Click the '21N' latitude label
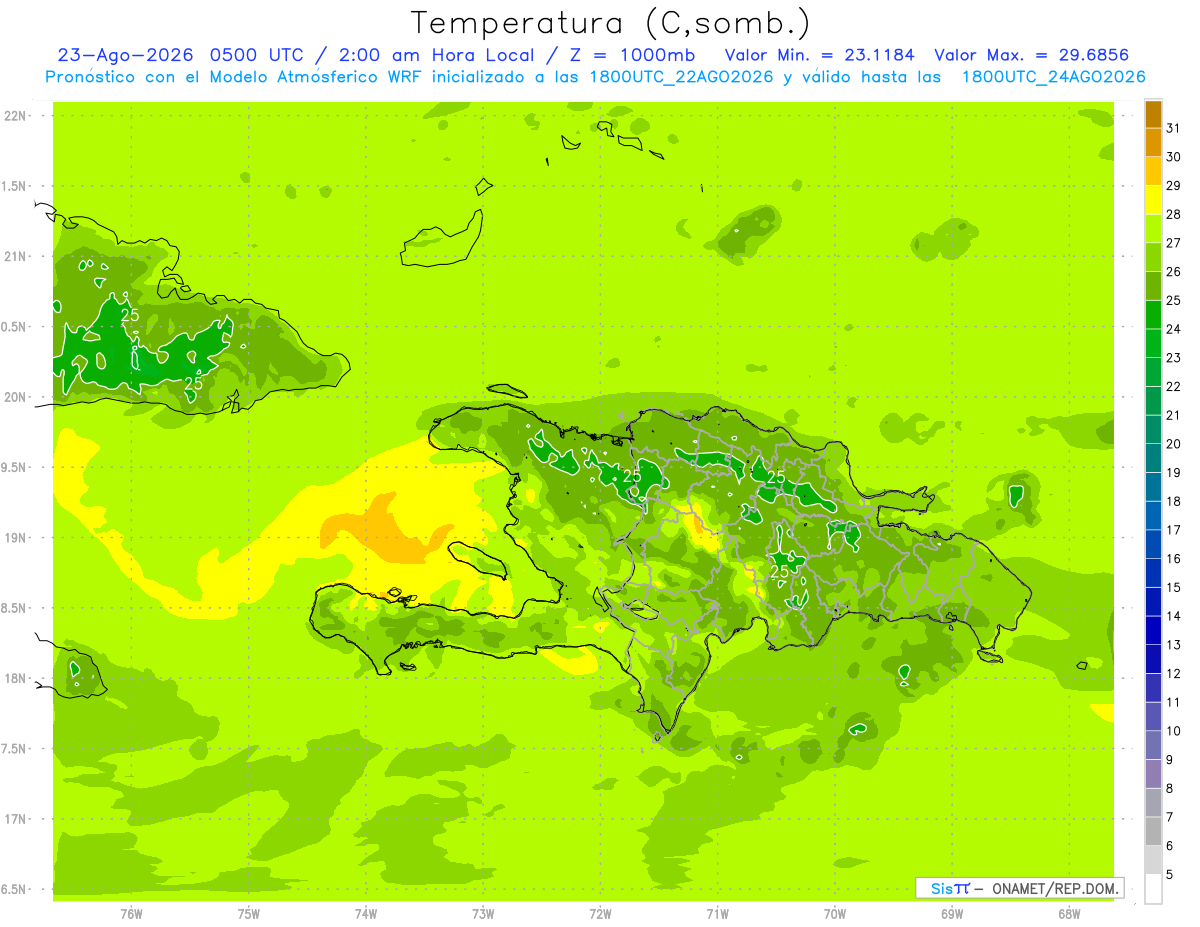This screenshot has height=927, width=1200. tap(17, 256)
